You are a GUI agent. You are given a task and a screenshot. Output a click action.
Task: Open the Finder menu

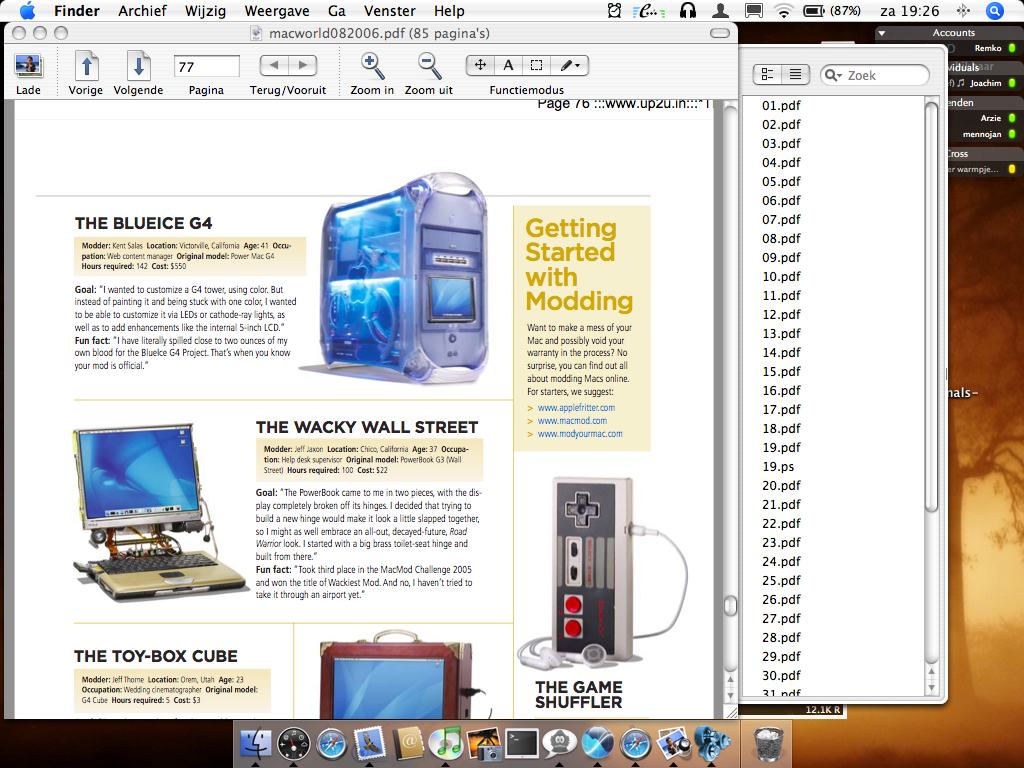(x=77, y=11)
